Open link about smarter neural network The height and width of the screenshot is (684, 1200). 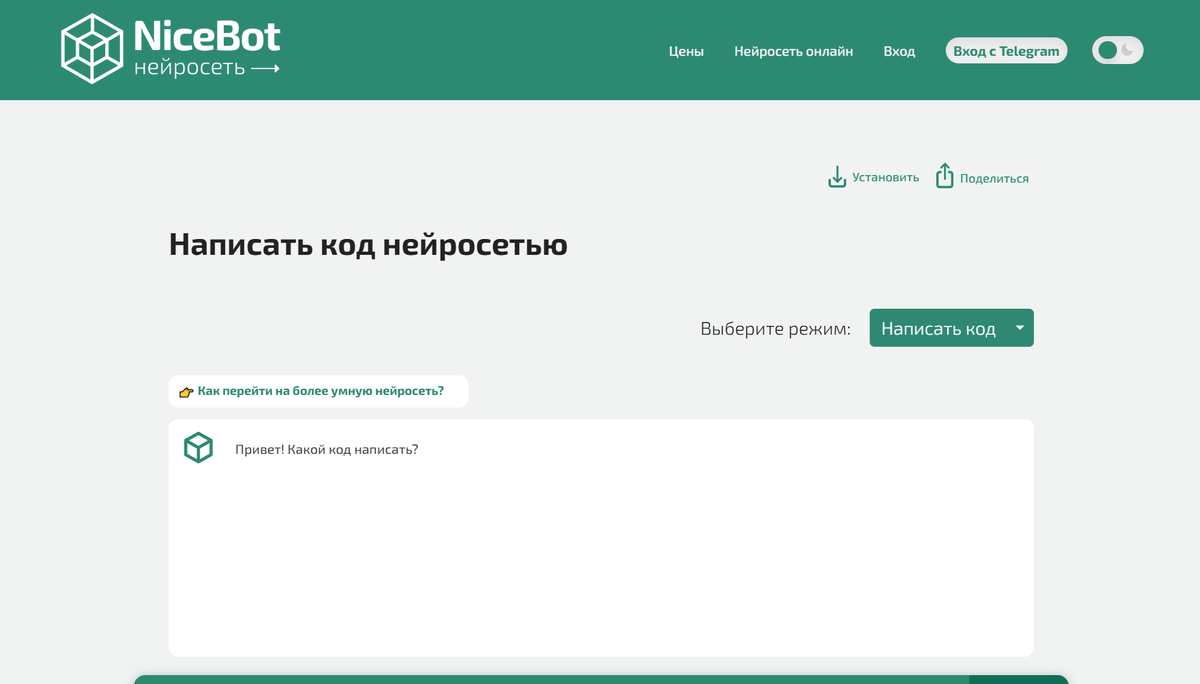pos(320,391)
